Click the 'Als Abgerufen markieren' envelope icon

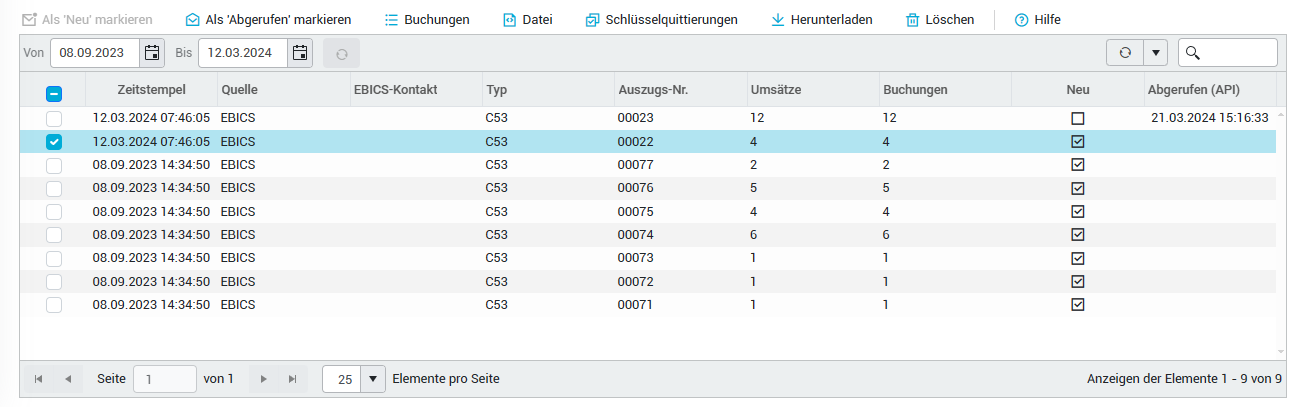click(x=193, y=20)
